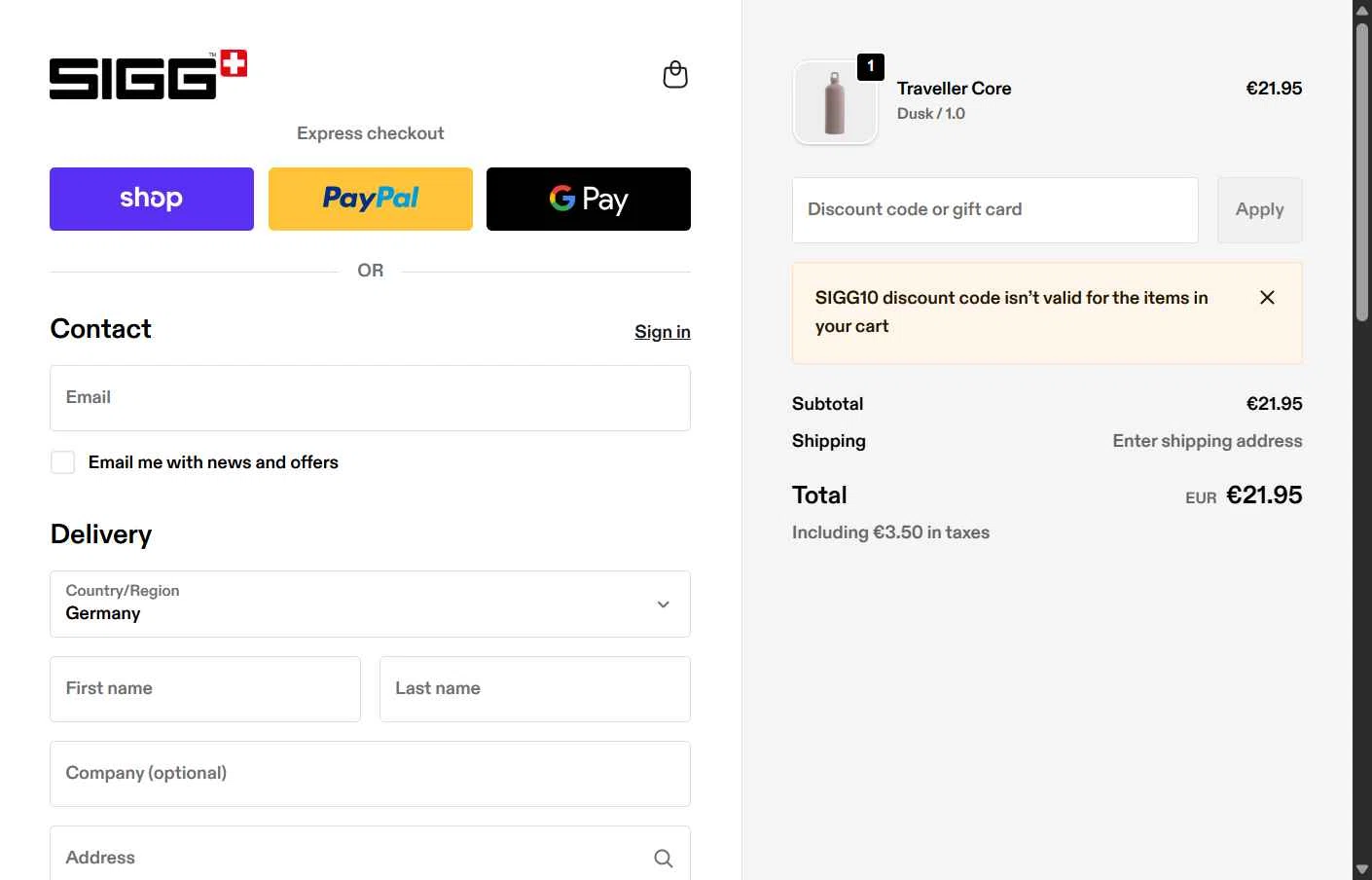
Task: Open the shopping bag cart icon
Action: click(675, 75)
